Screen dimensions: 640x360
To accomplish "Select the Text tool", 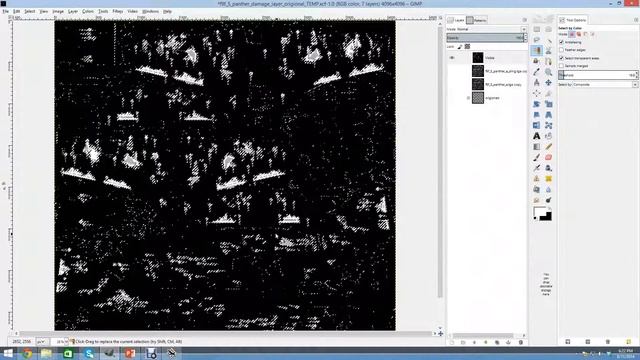I will point(537,136).
